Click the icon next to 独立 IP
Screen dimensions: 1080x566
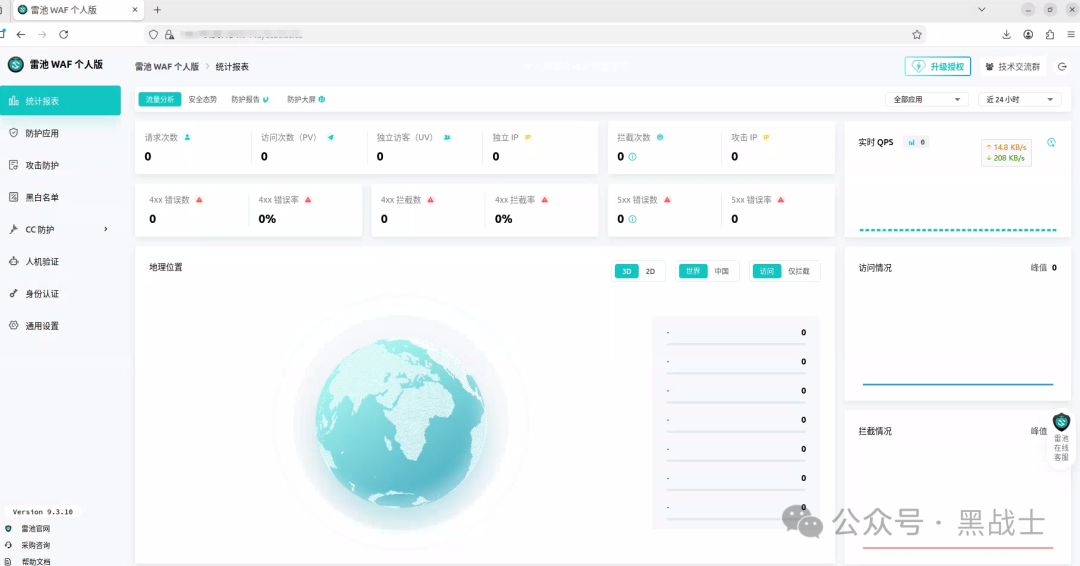point(528,137)
